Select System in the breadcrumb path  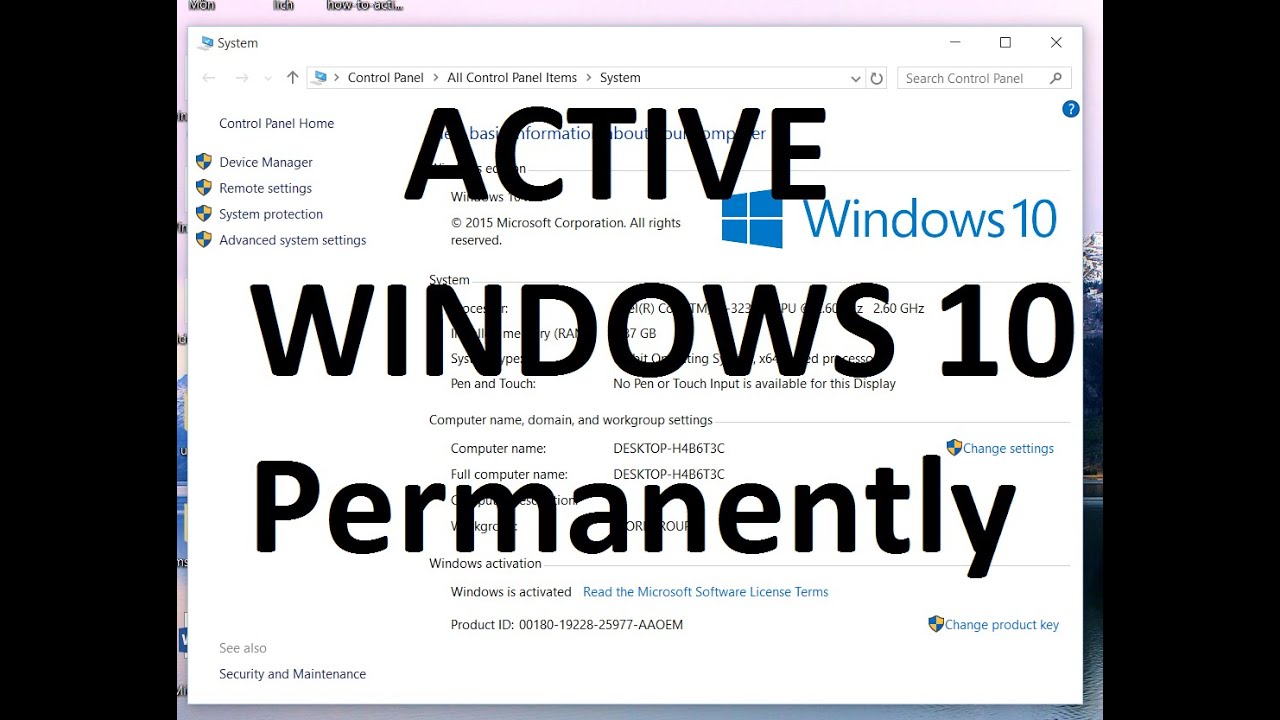click(x=620, y=78)
